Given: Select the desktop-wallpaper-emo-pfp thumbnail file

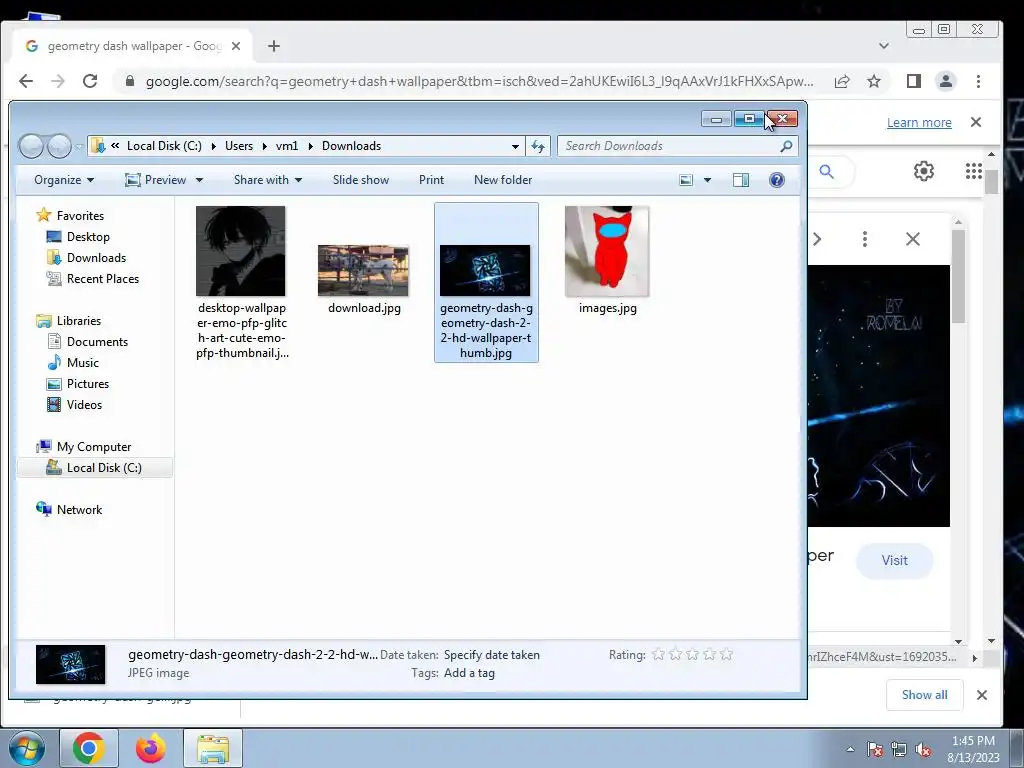Looking at the screenshot, I should [241, 282].
